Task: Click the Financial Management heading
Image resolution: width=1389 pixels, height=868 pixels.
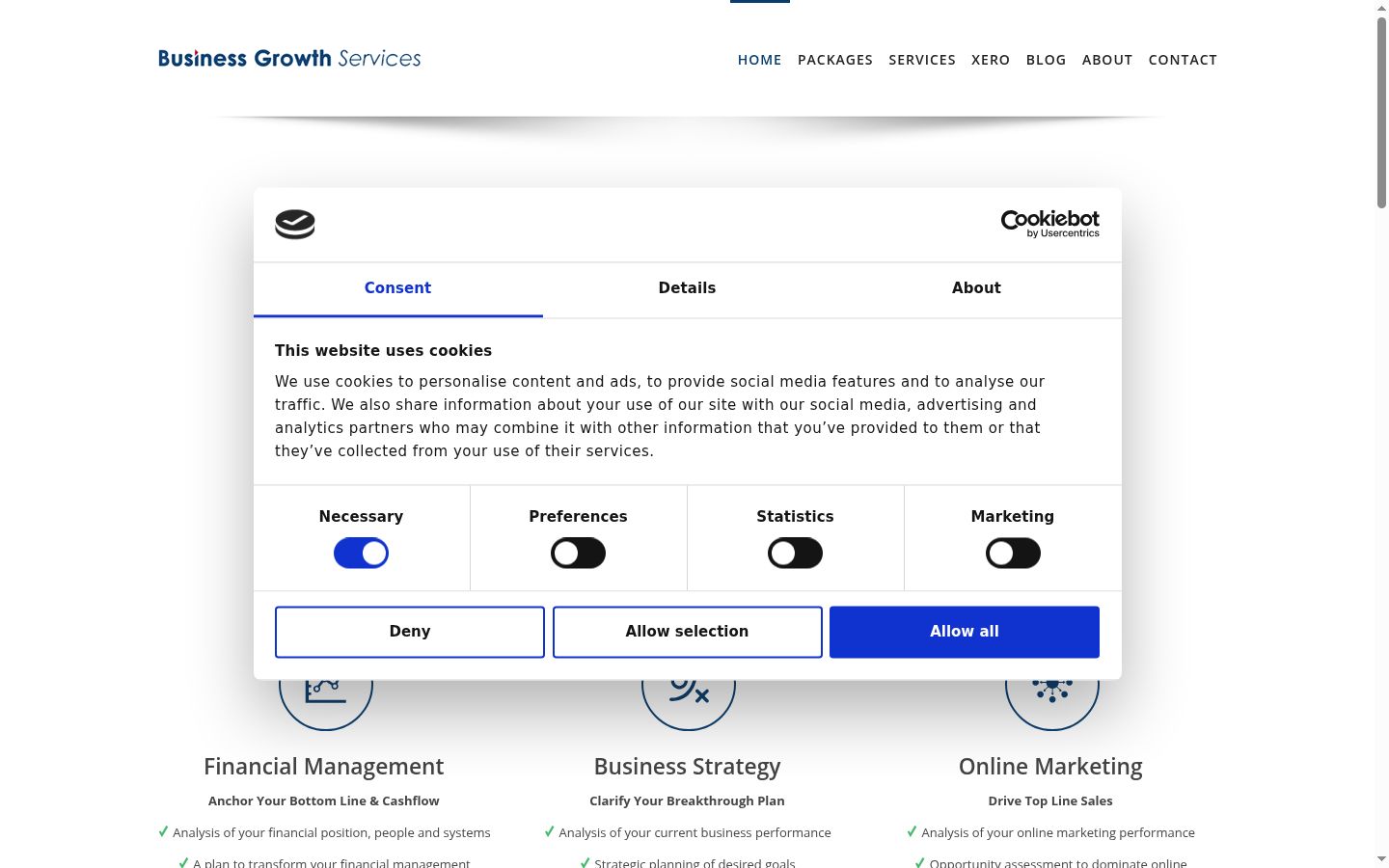Action: tap(324, 767)
